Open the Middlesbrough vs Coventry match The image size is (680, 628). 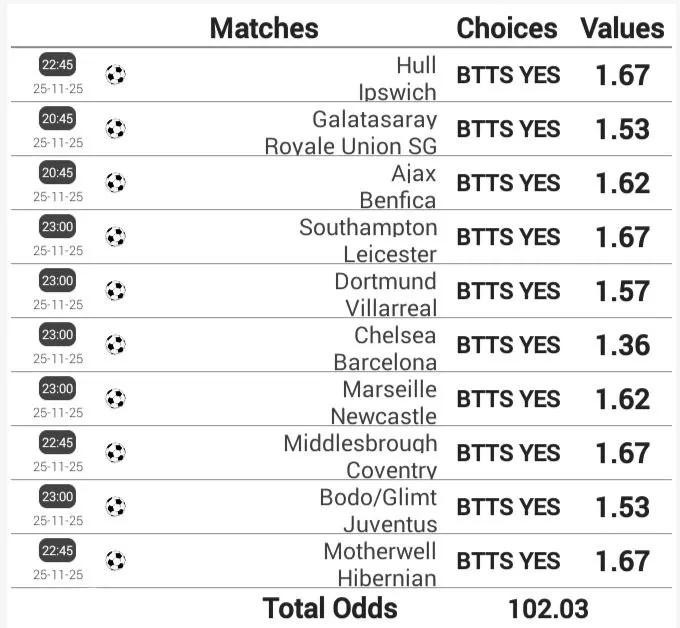click(360, 455)
